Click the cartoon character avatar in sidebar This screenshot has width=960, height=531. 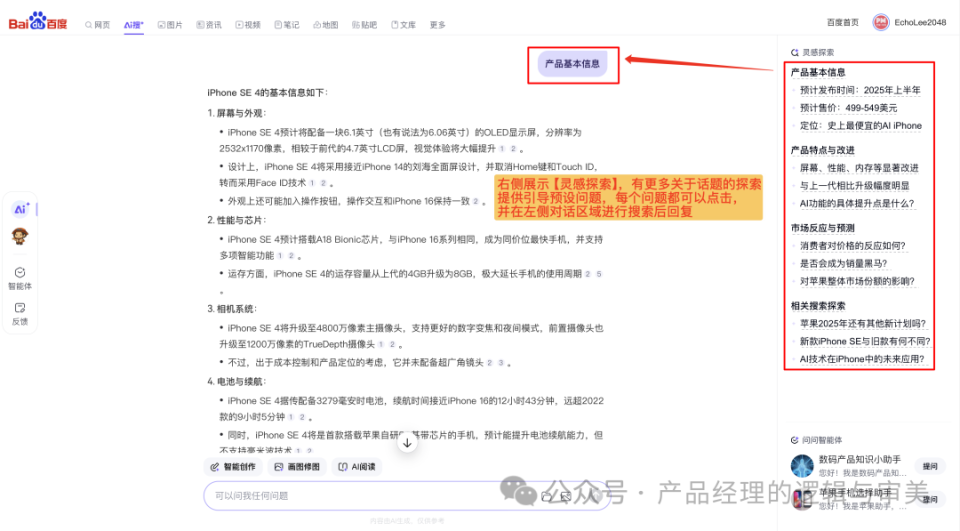pos(20,236)
